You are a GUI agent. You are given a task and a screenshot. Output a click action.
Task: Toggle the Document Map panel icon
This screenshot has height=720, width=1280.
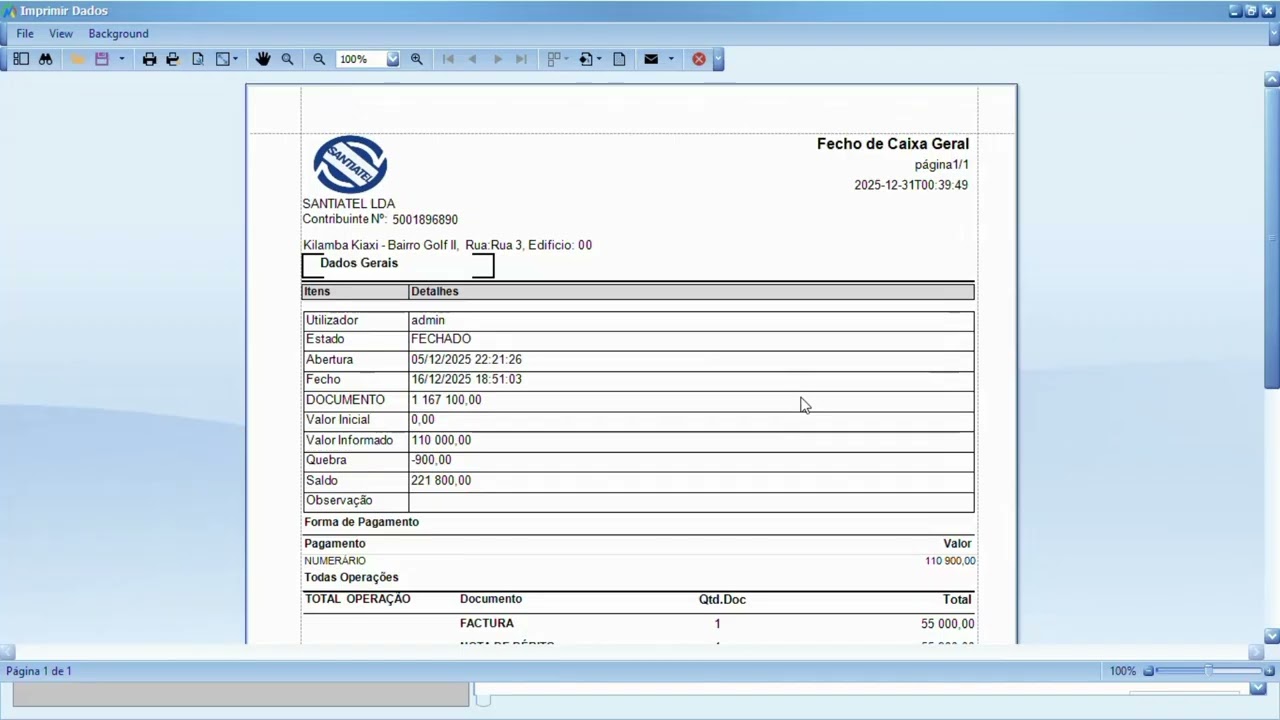21,59
